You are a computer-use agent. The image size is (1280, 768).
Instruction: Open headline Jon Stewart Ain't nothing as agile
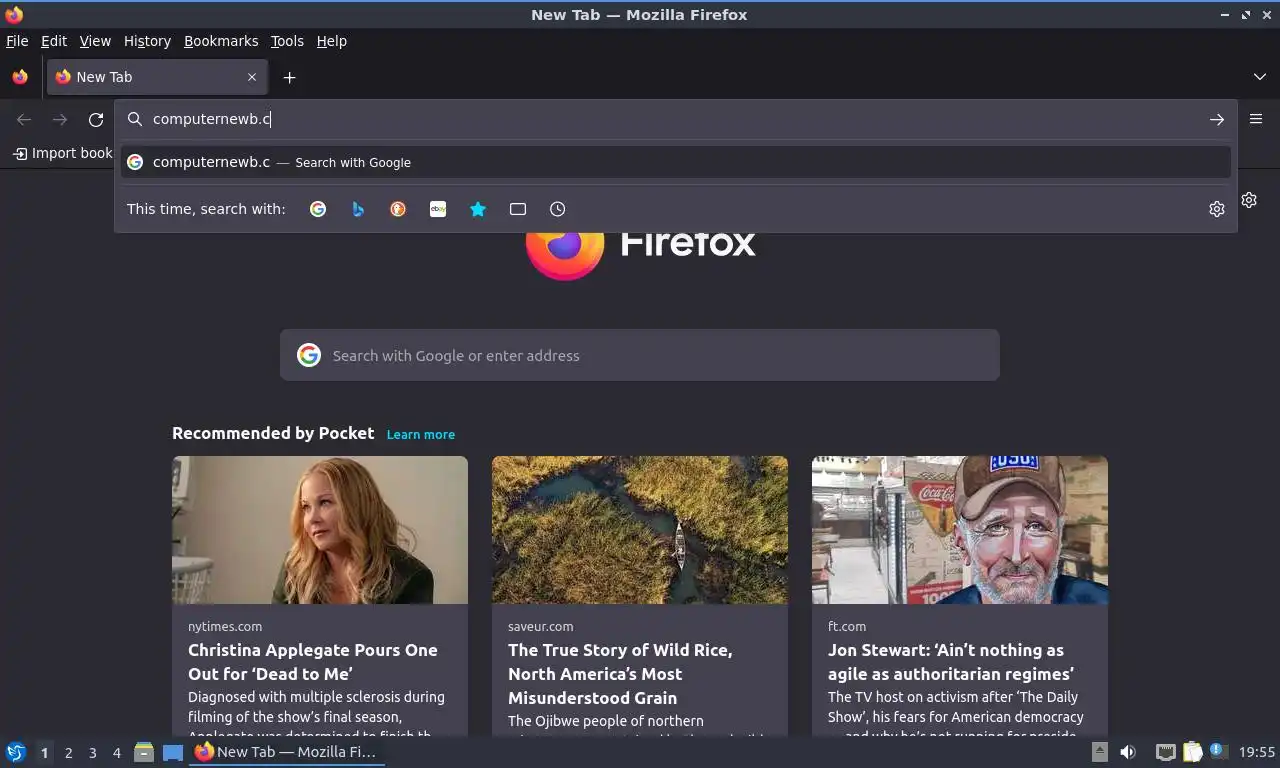coord(951,662)
